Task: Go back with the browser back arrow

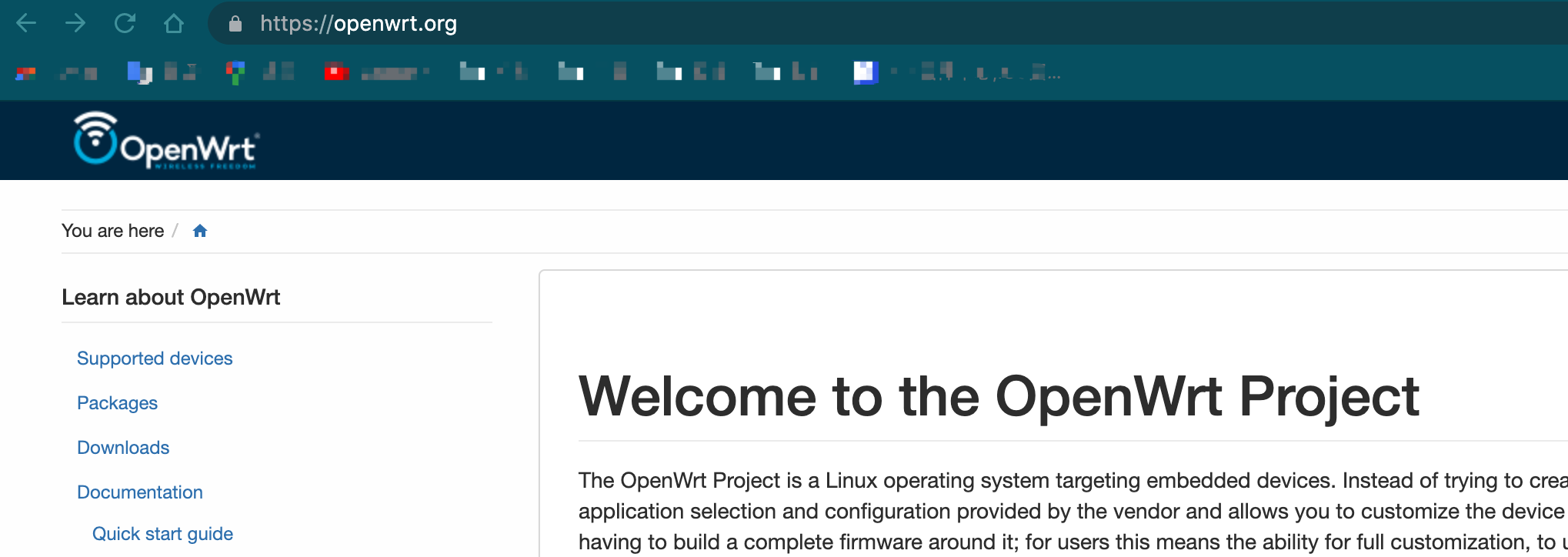Action: click(x=26, y=23)
